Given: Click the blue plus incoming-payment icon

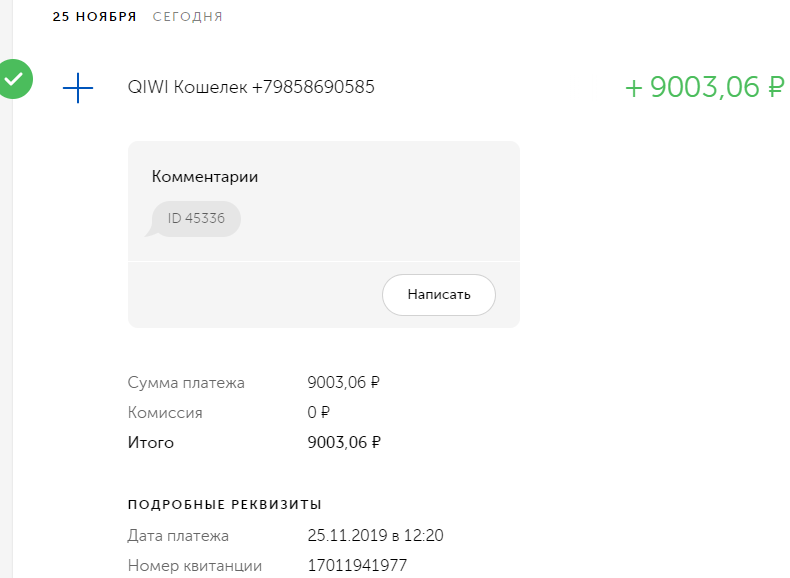Looking at the screenshot, I should click(x=78, y=88).
